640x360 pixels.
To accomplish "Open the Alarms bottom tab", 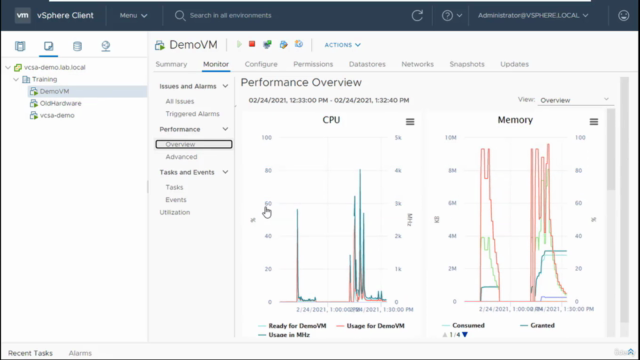I will click(x=80, y=353).
